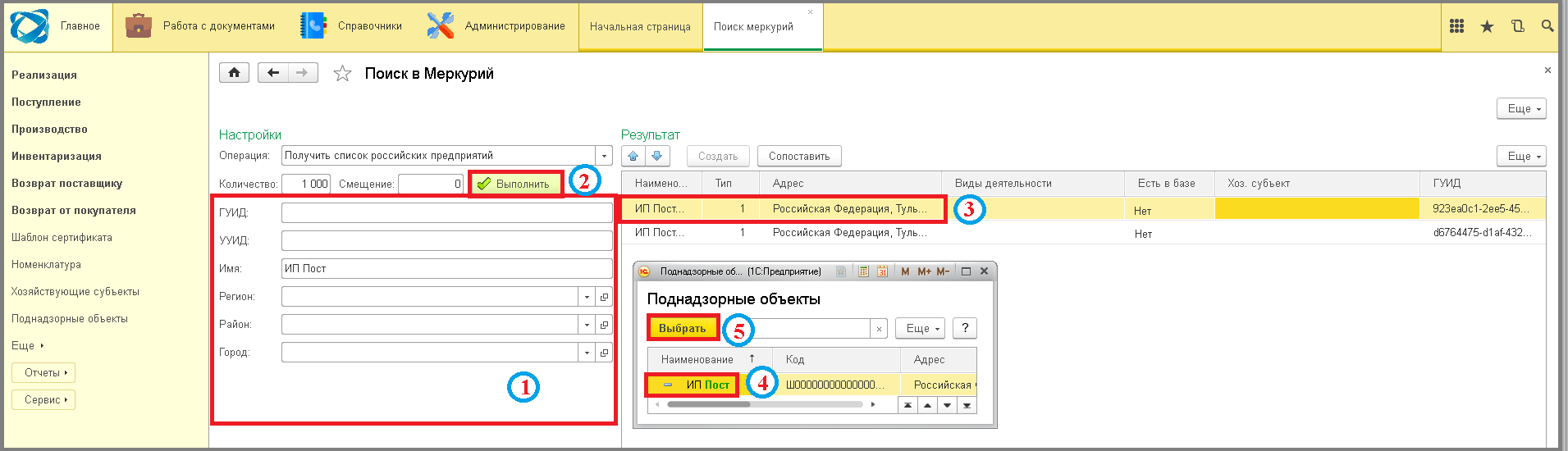The image size is (1568, 451).
Task: Open the Работа с документами briefcase section
Action: click(201, 26)
